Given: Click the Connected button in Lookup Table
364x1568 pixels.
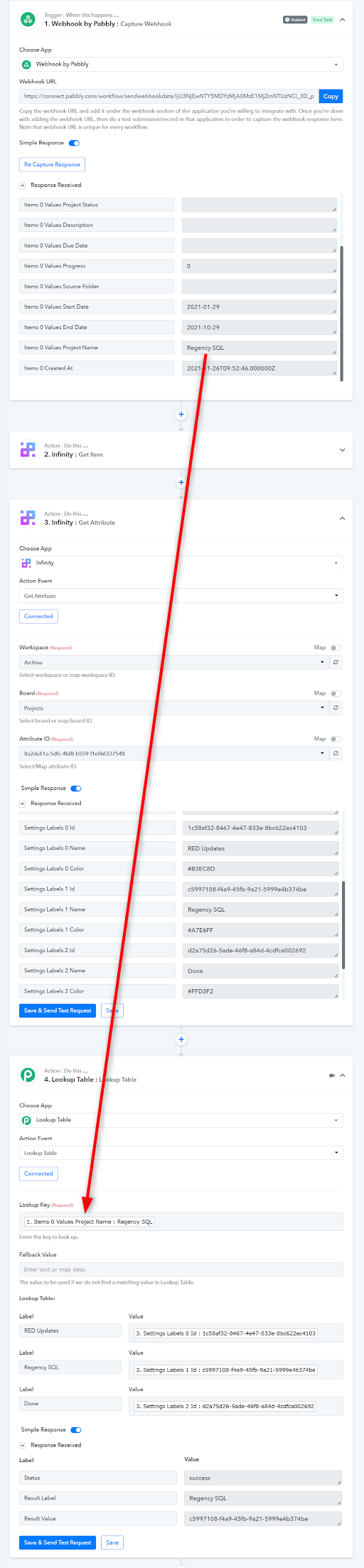Looking at the screenshot, I should tap(38, 1173).
